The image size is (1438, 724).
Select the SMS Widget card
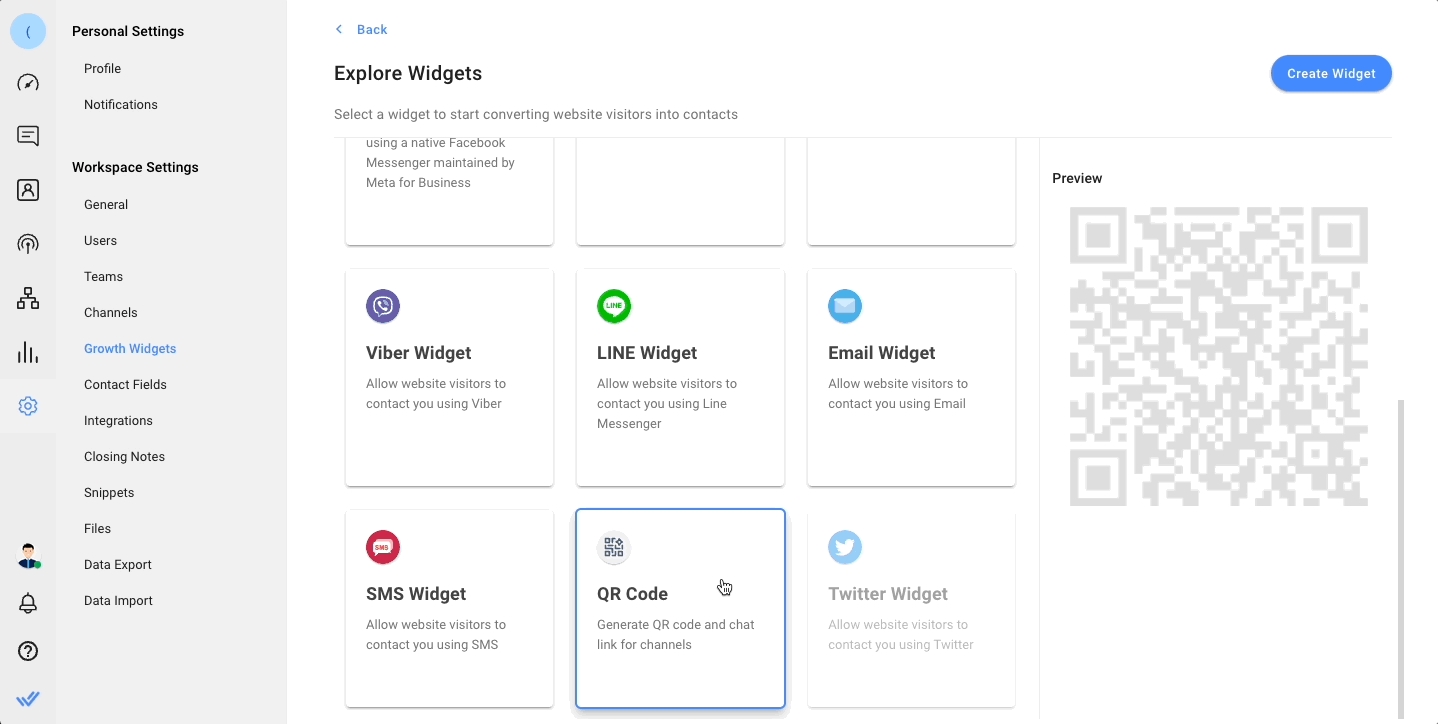coord(449,608)
